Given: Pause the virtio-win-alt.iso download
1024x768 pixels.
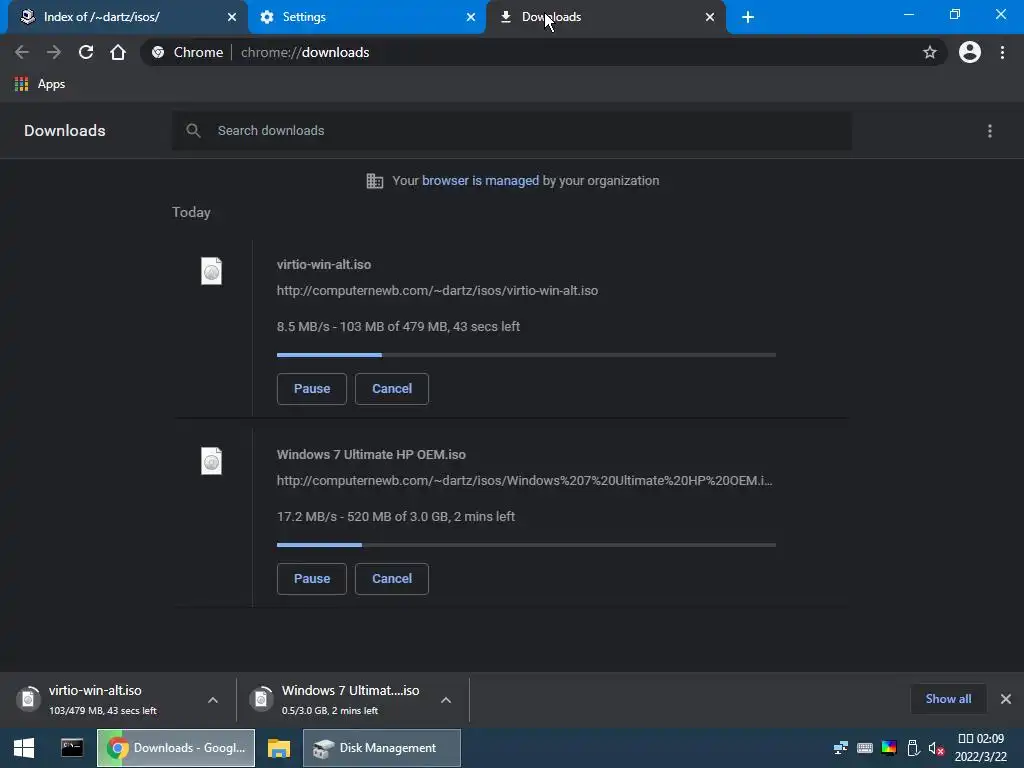Looking at the screenshot, I should (312, 389).
